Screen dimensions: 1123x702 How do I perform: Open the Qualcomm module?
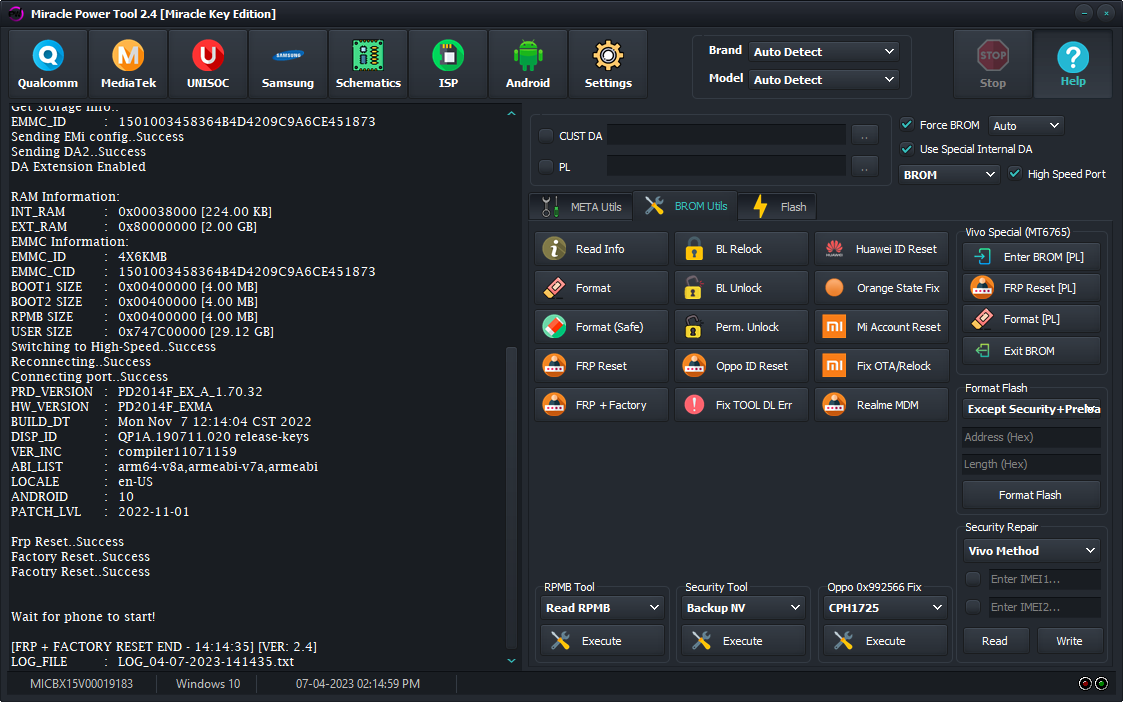coord(48,64)
